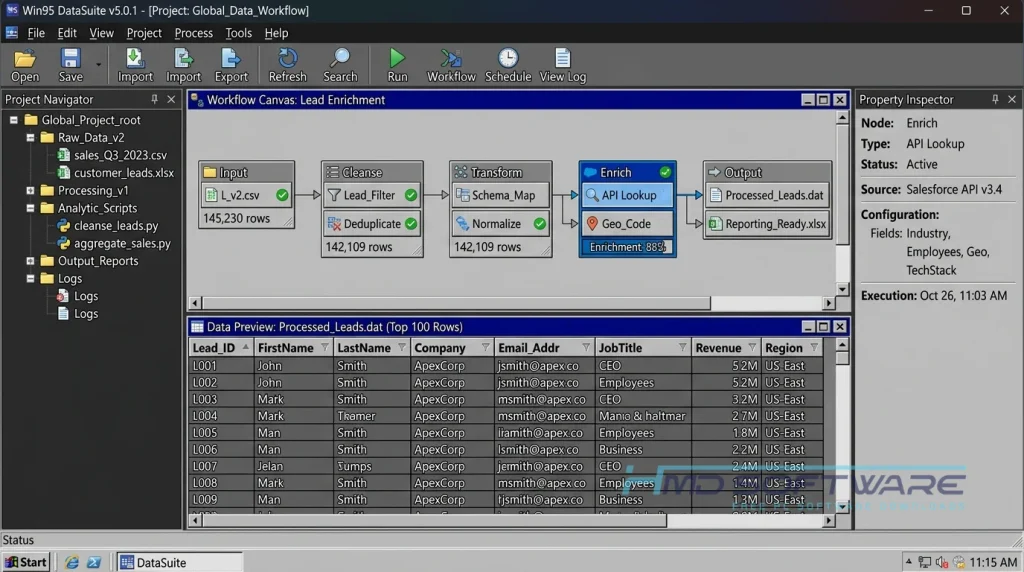
Task: Select the Deduplicate node
Action: click(x=372, y=224)
